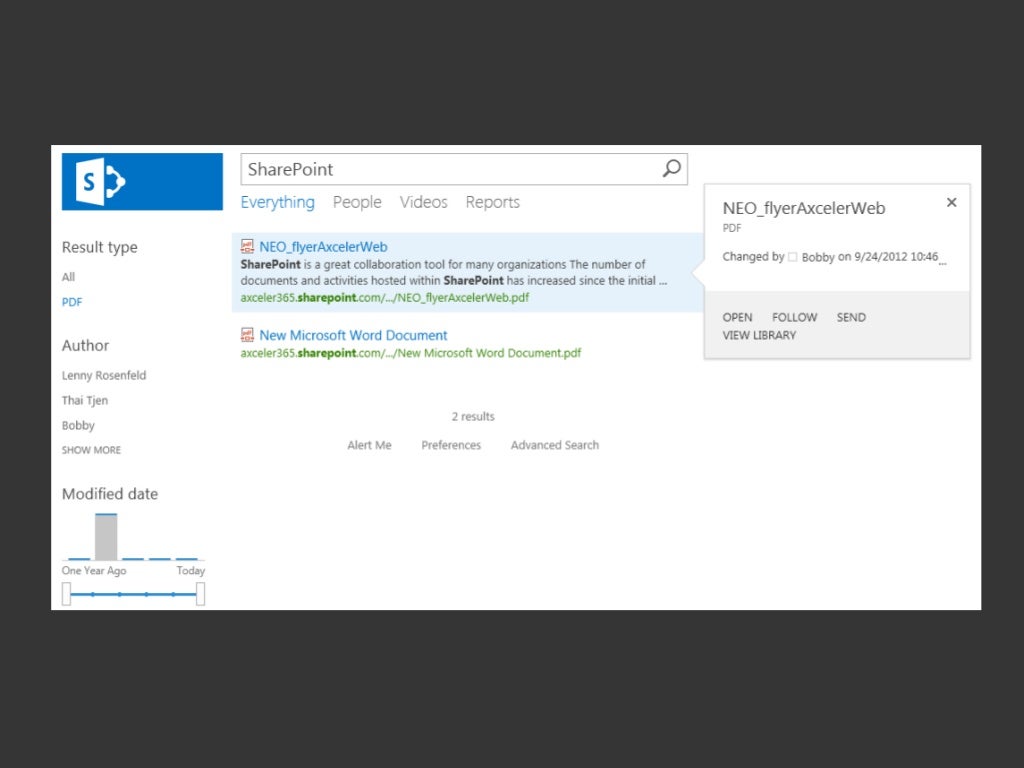The height and width of the screenshot is (768, 1024).
Task: Open Advanced Search
Action: pyautogui.click(x=554, y=445)
